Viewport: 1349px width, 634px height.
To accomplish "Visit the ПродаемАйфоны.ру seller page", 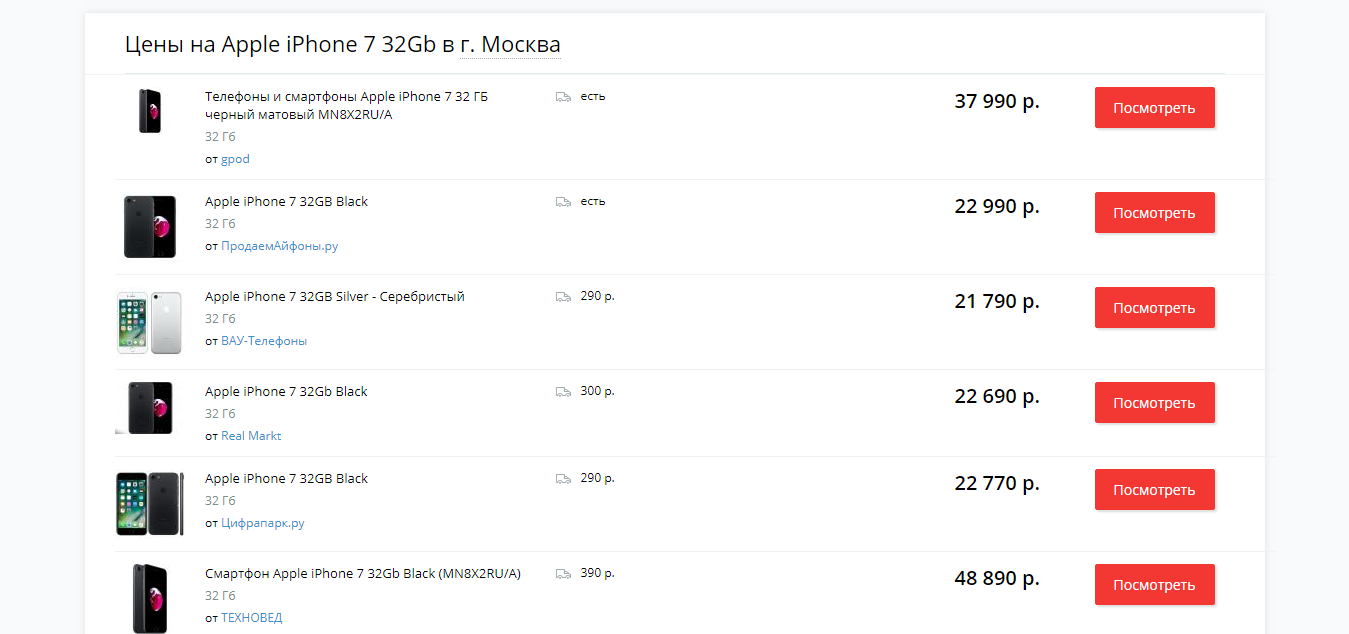I will pyautogui.click(x=279, y=245).
